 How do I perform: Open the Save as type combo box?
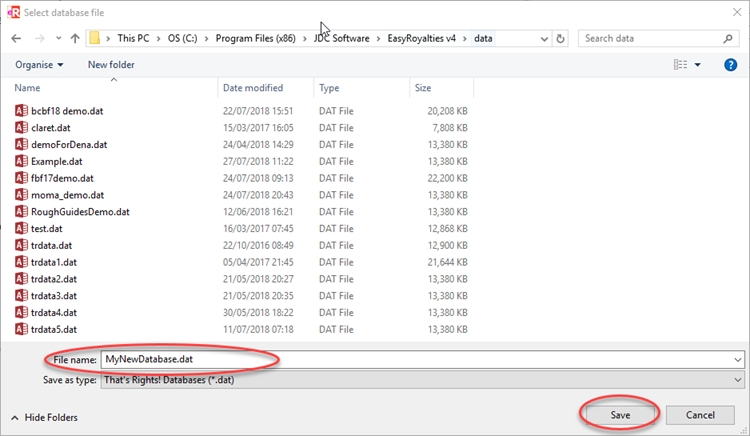422,380
